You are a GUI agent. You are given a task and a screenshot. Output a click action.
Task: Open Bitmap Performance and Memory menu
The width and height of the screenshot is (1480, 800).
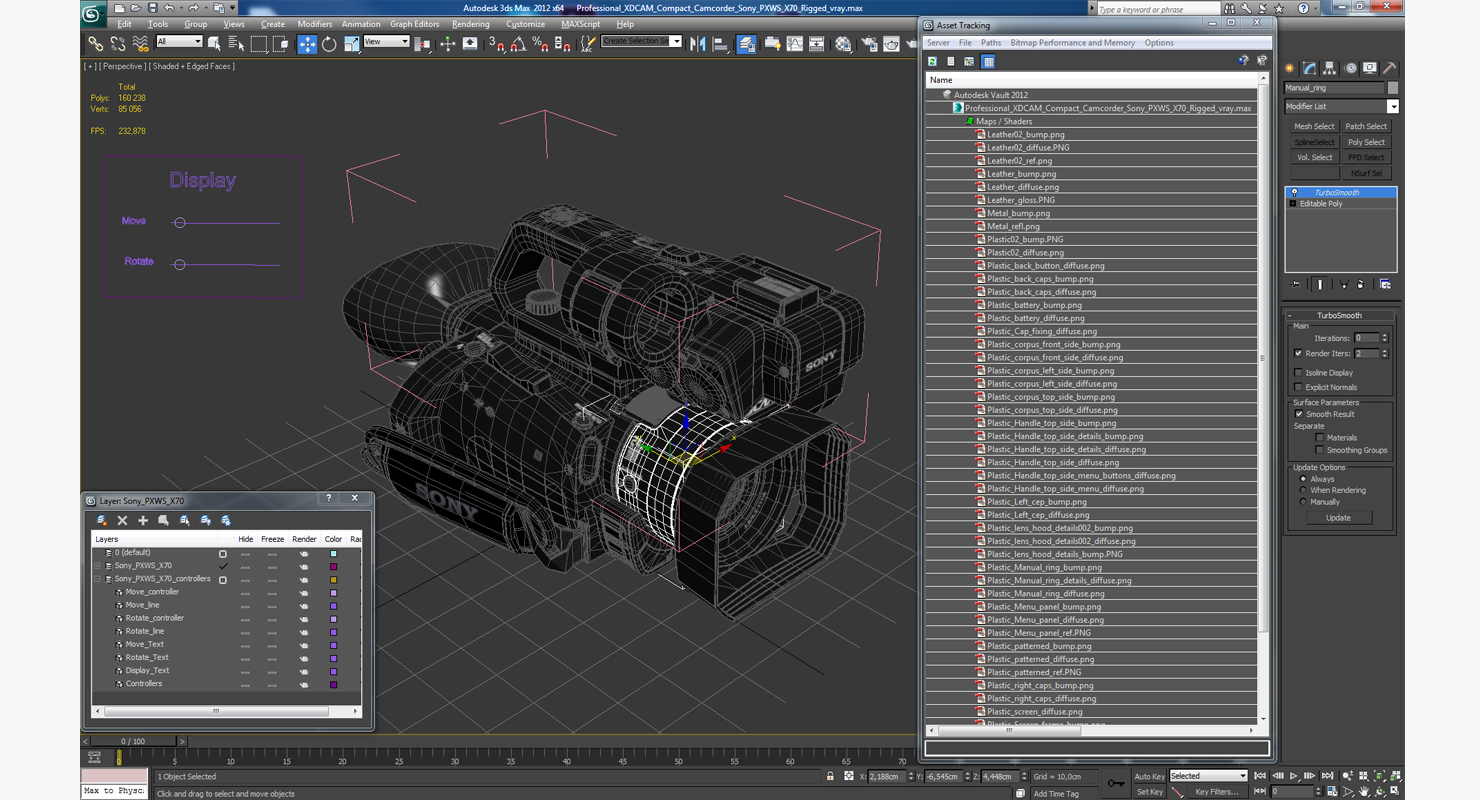[x=1072, y=43]
